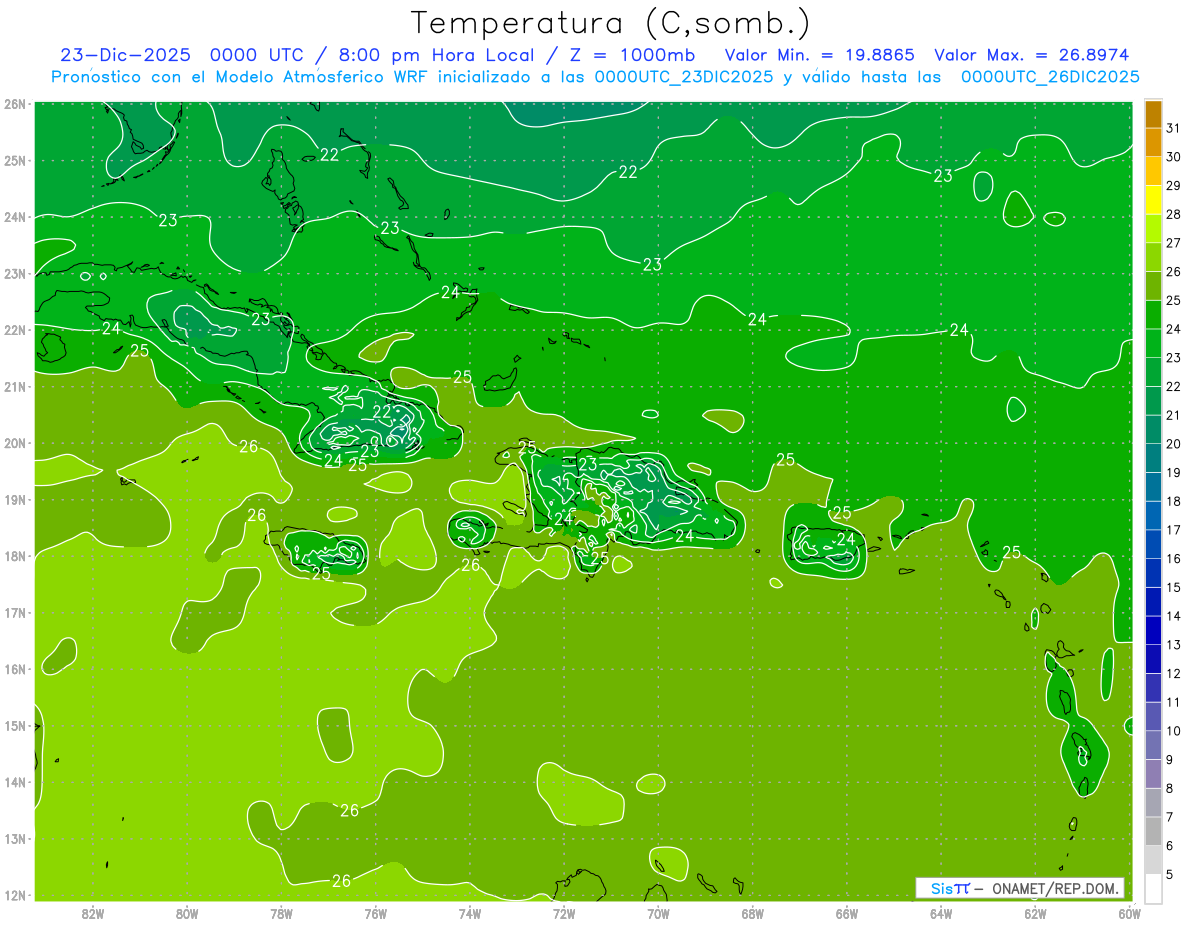Click the 62W longitude axis label
Image resolution: width=1200 pixels, height=927 pixels.
point(1035,913)
